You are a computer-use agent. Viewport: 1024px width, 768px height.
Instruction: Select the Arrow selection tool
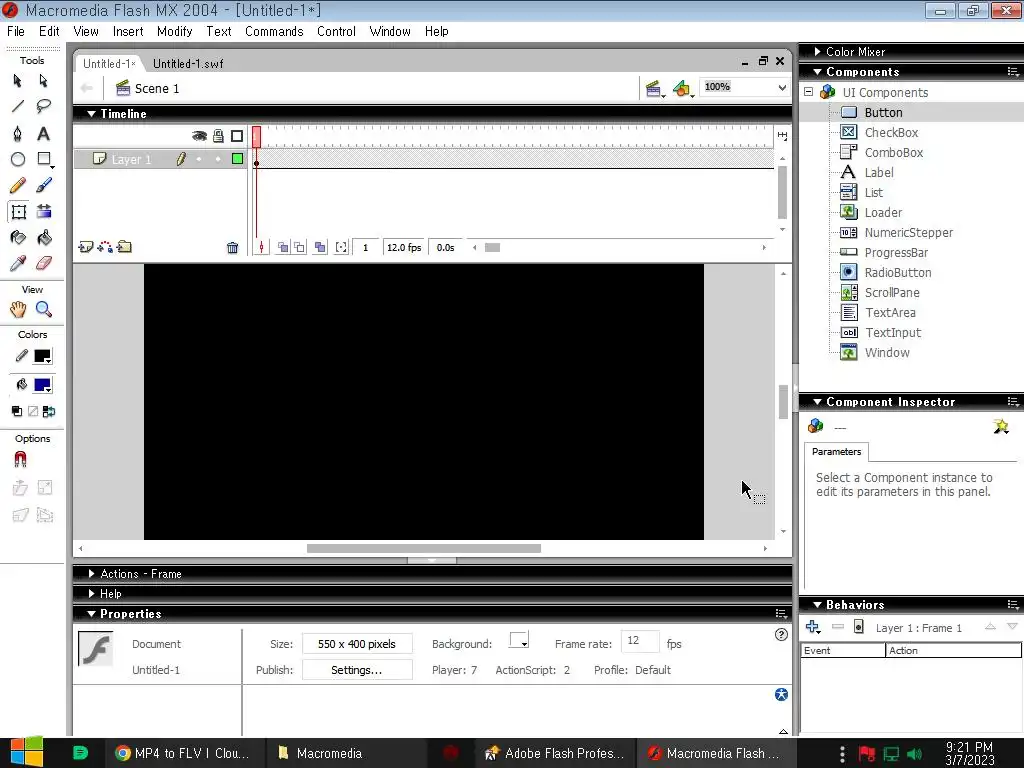tap(18, 80)
